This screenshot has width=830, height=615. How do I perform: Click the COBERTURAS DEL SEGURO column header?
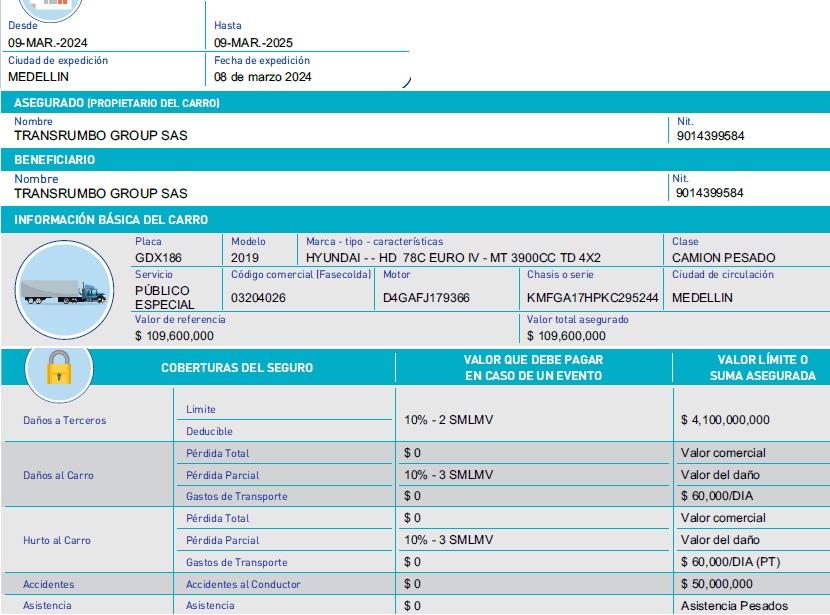(x=237, y=368)
